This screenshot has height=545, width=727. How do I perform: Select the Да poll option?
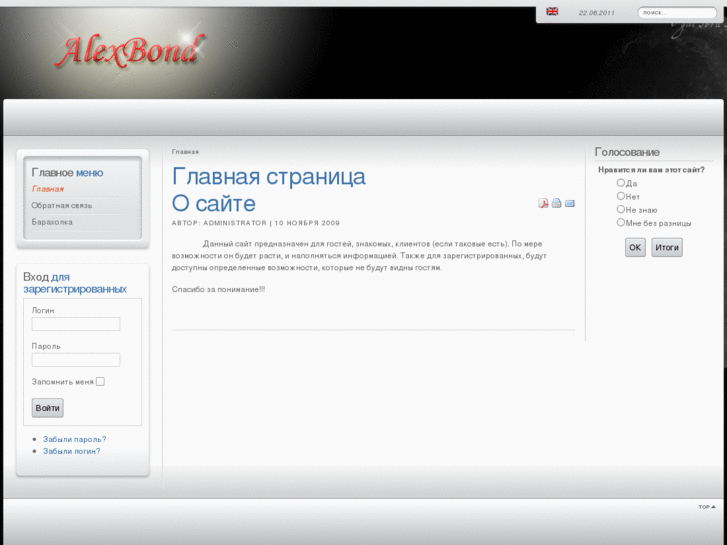point(620,183)
